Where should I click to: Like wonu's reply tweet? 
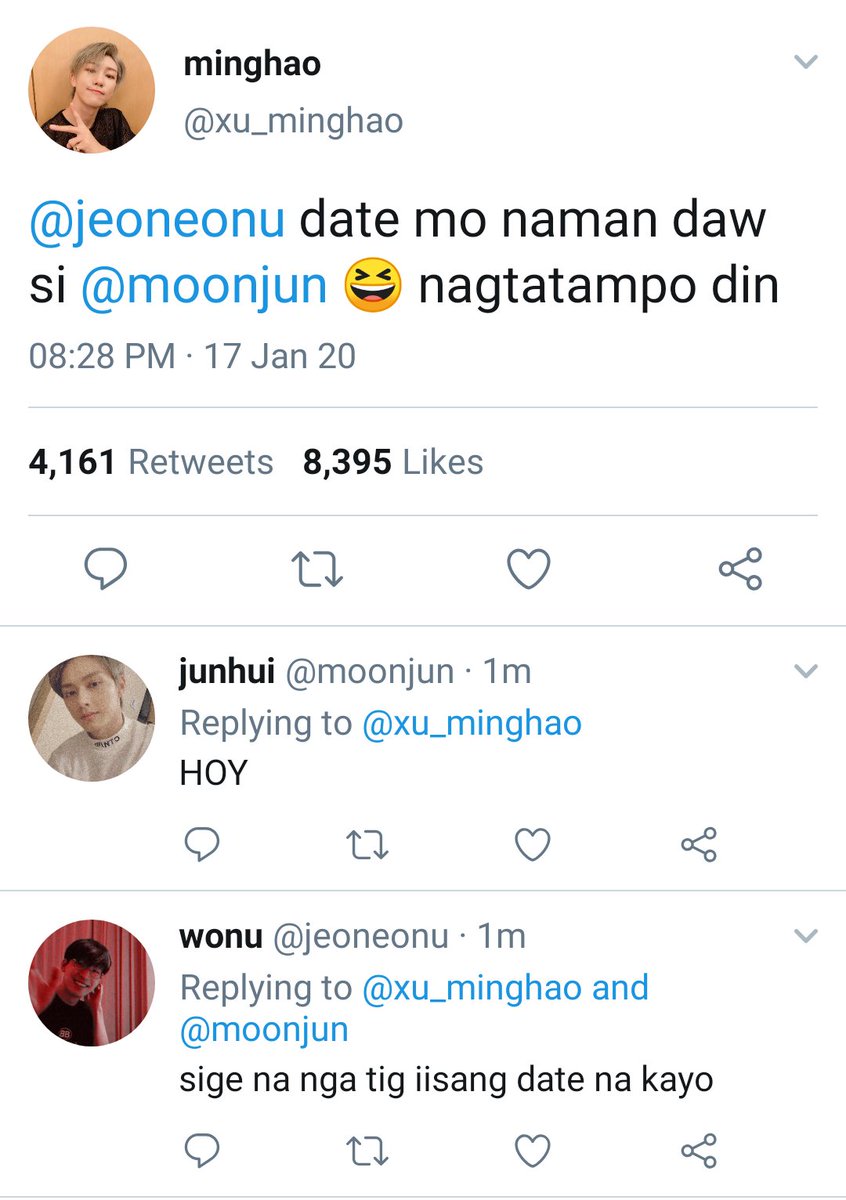click(532, 1150)
